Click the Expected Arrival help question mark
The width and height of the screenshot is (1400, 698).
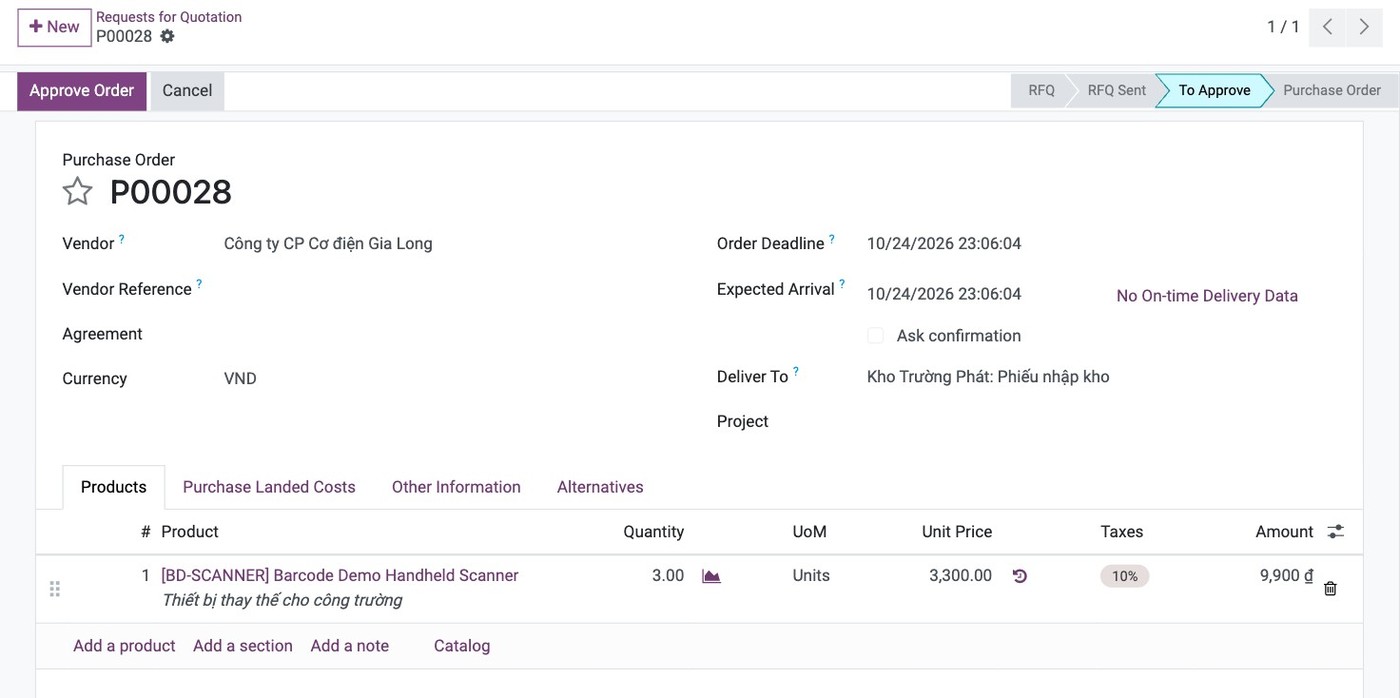842,284
